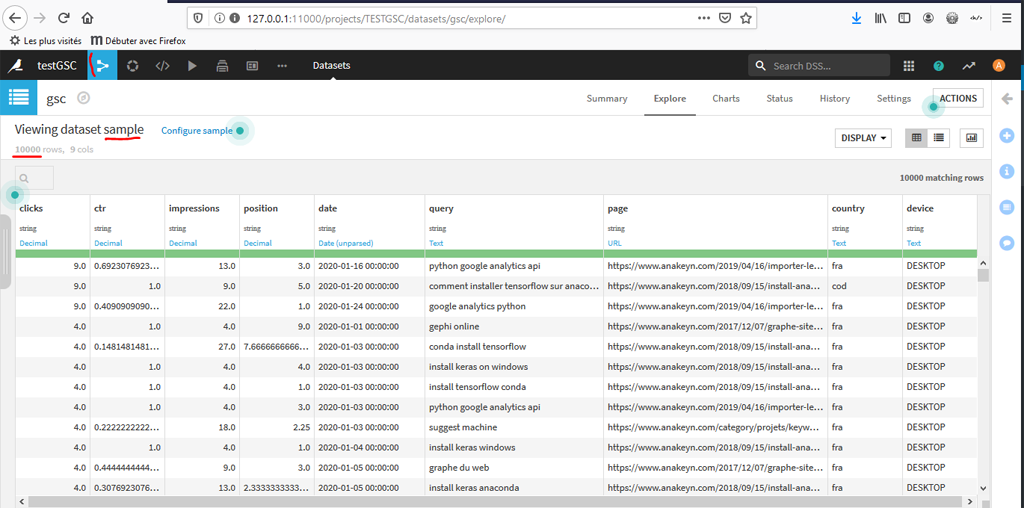The height and width of the screenshot is (508, 1024).
Task: Click the testGSC project name
Action: (x=57, y=65)
